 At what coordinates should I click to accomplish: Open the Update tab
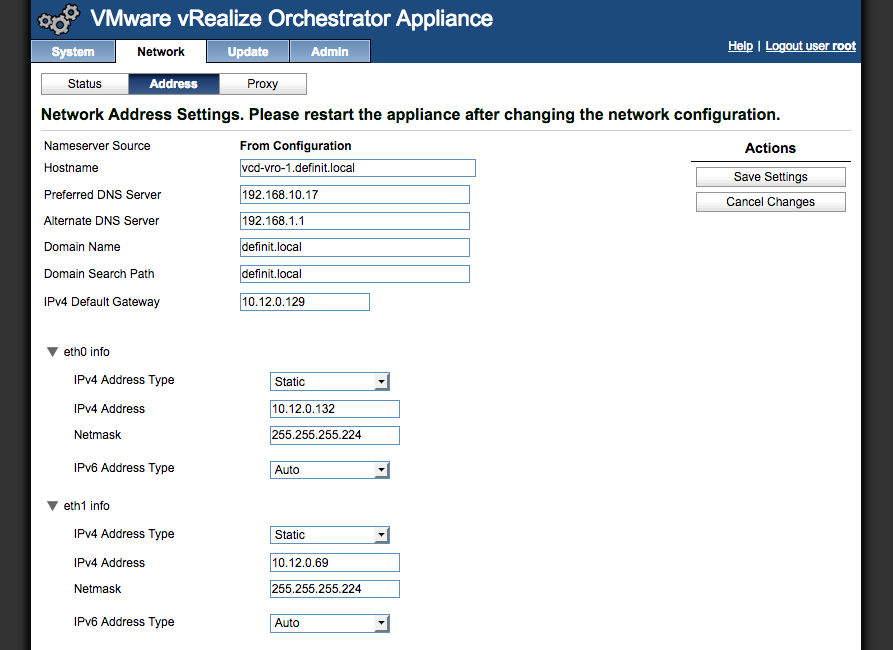[248, 52]
